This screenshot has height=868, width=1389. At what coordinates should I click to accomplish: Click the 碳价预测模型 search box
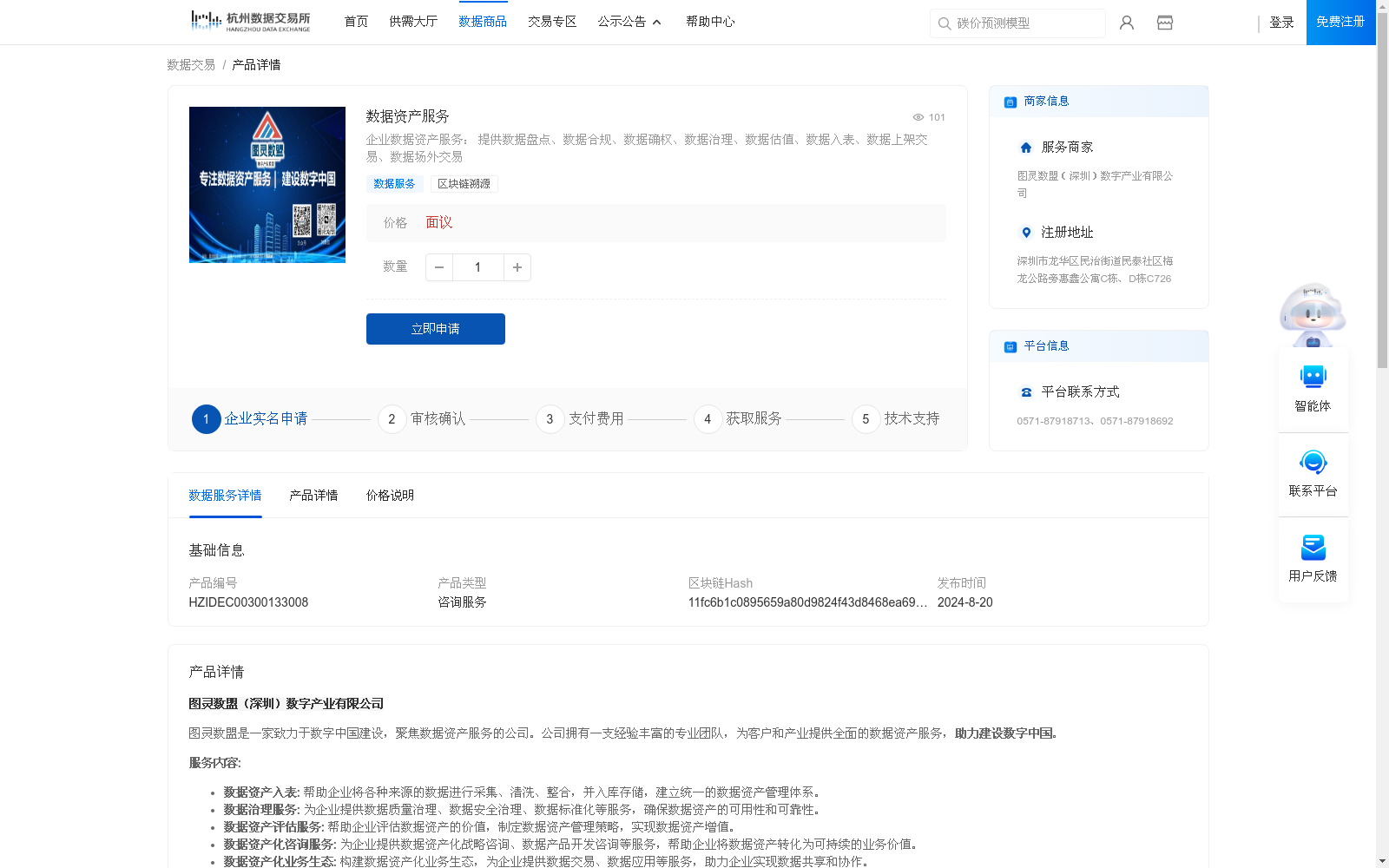[x=1017, y=23]
